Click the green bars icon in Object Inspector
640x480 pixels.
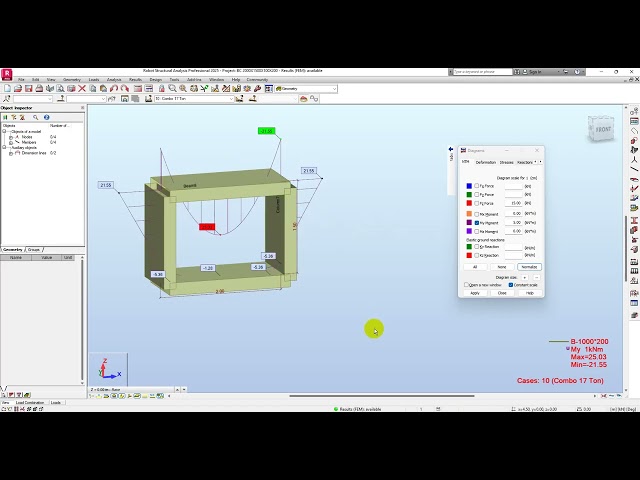[5, 117]
